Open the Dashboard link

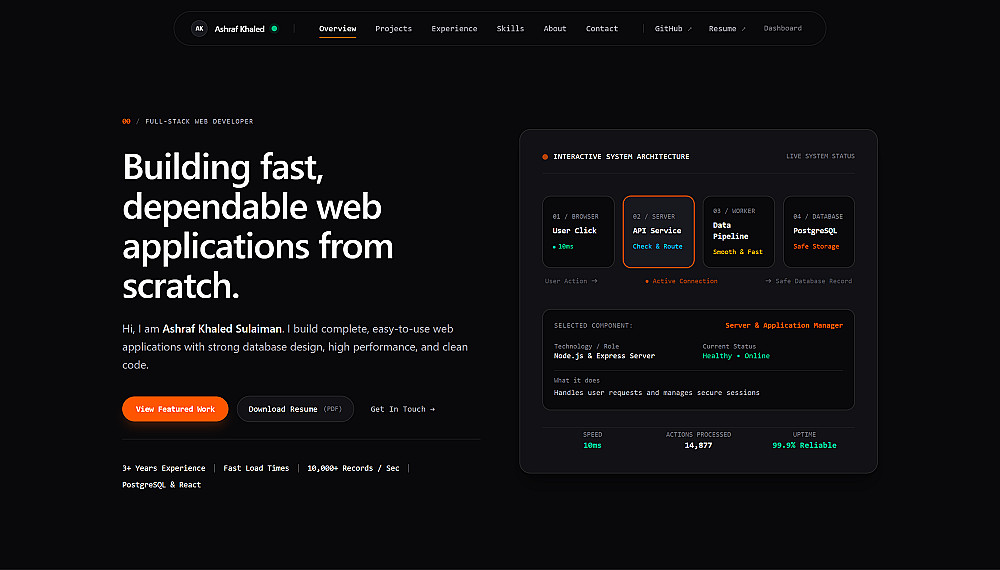tap(783, 29)
